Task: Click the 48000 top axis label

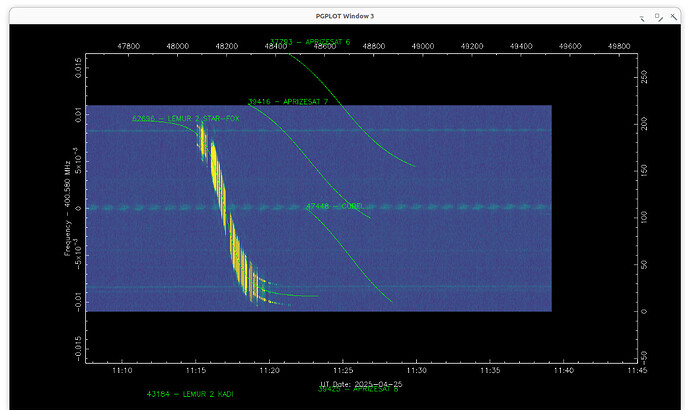Action: click(177, 46)
